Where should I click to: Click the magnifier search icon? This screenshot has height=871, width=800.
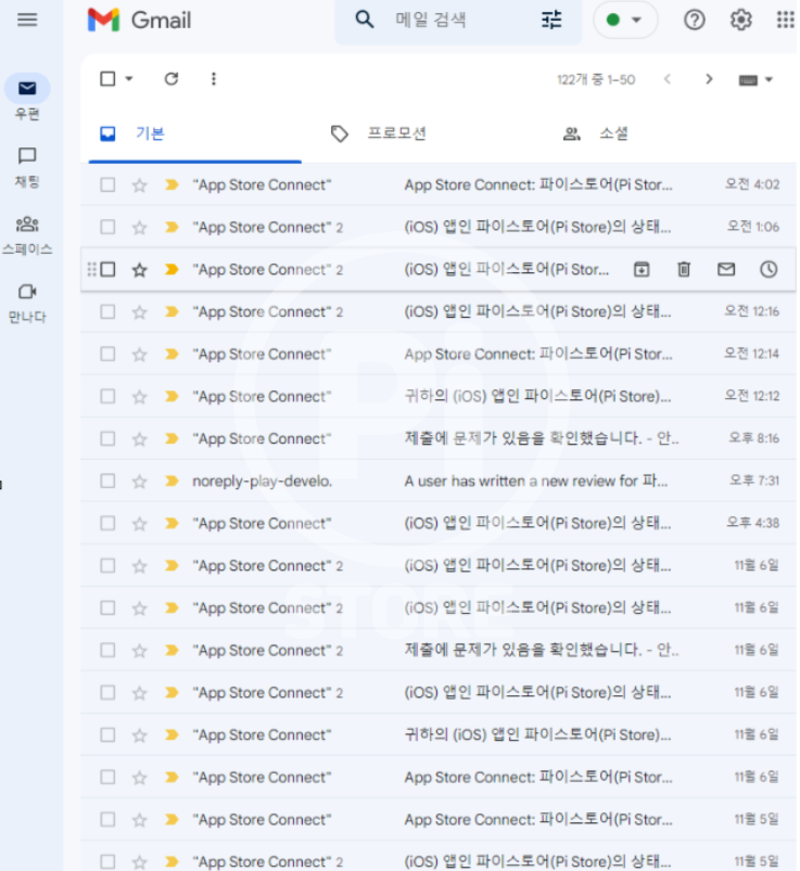click(x=364, y=19)
